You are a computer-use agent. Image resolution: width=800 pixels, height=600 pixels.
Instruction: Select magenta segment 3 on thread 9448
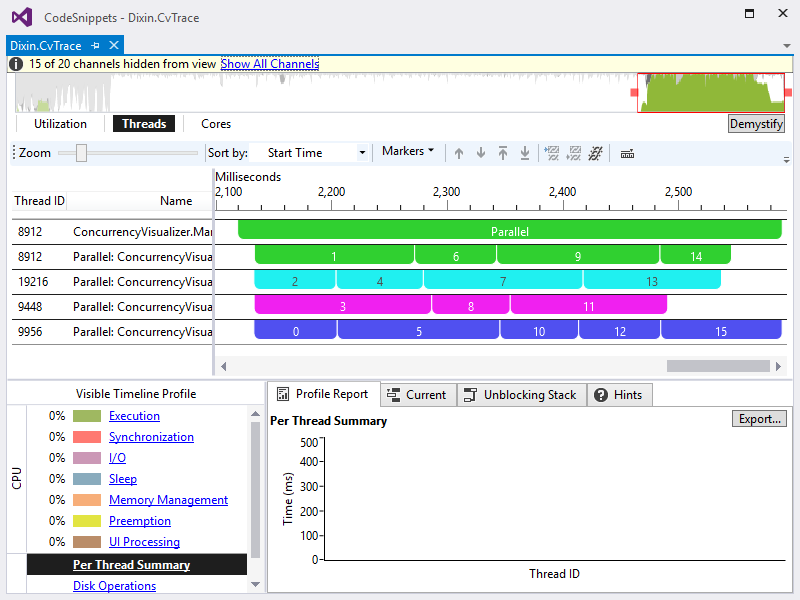[343, 305]
